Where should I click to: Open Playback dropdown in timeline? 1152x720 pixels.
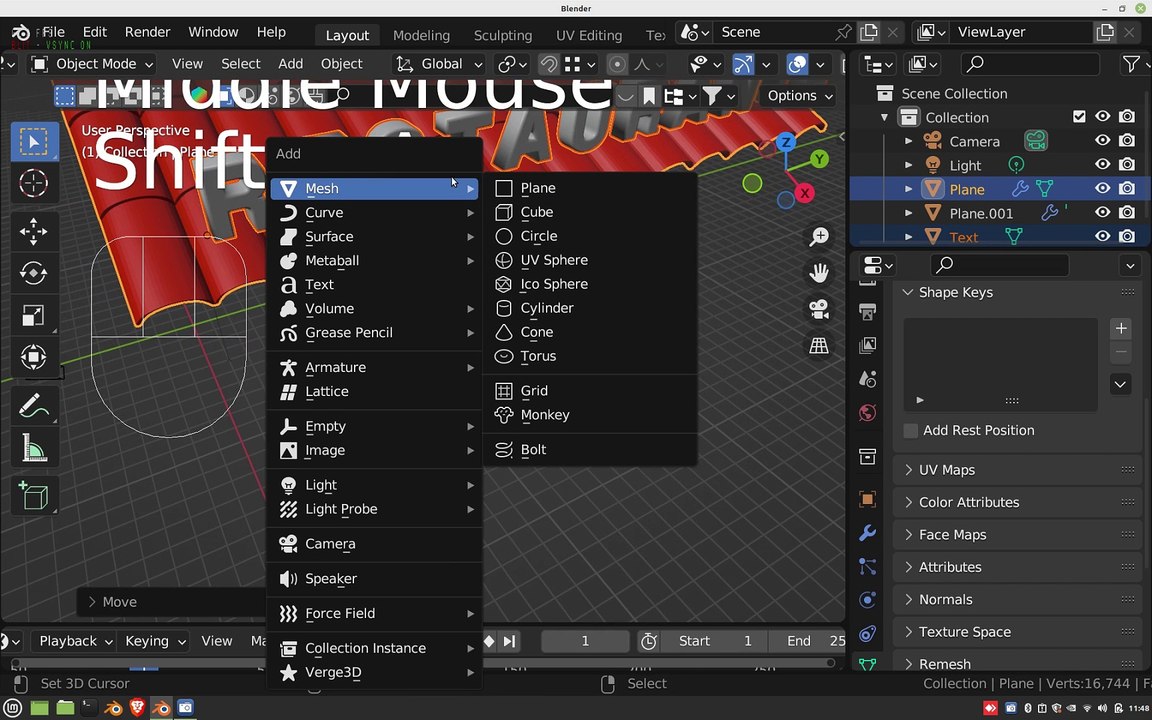tap(75, 641)
